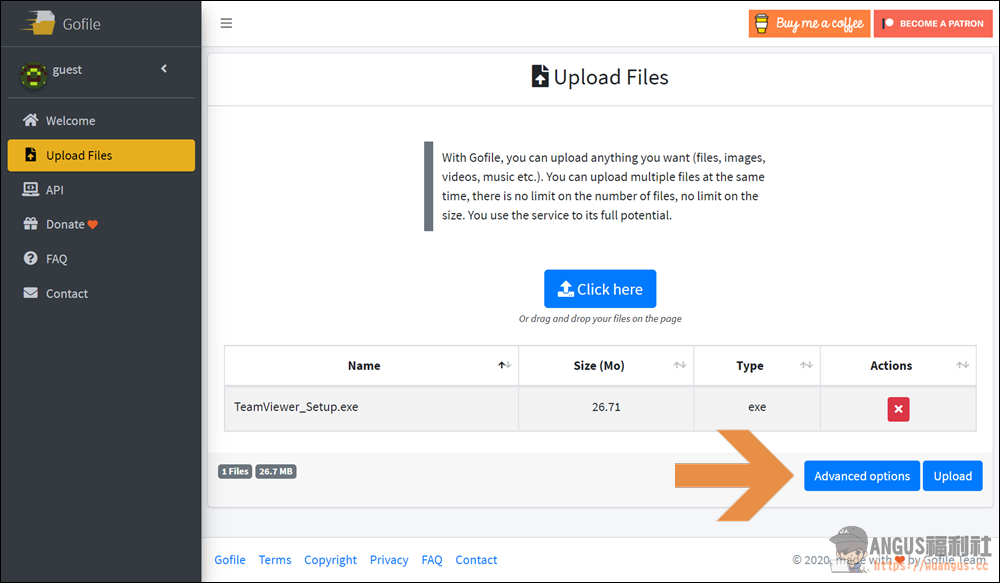The height and width of the screenshot is (583, 1000).
Task: Click Buy me a coffee banner
Action: click(x=809, y=24)
